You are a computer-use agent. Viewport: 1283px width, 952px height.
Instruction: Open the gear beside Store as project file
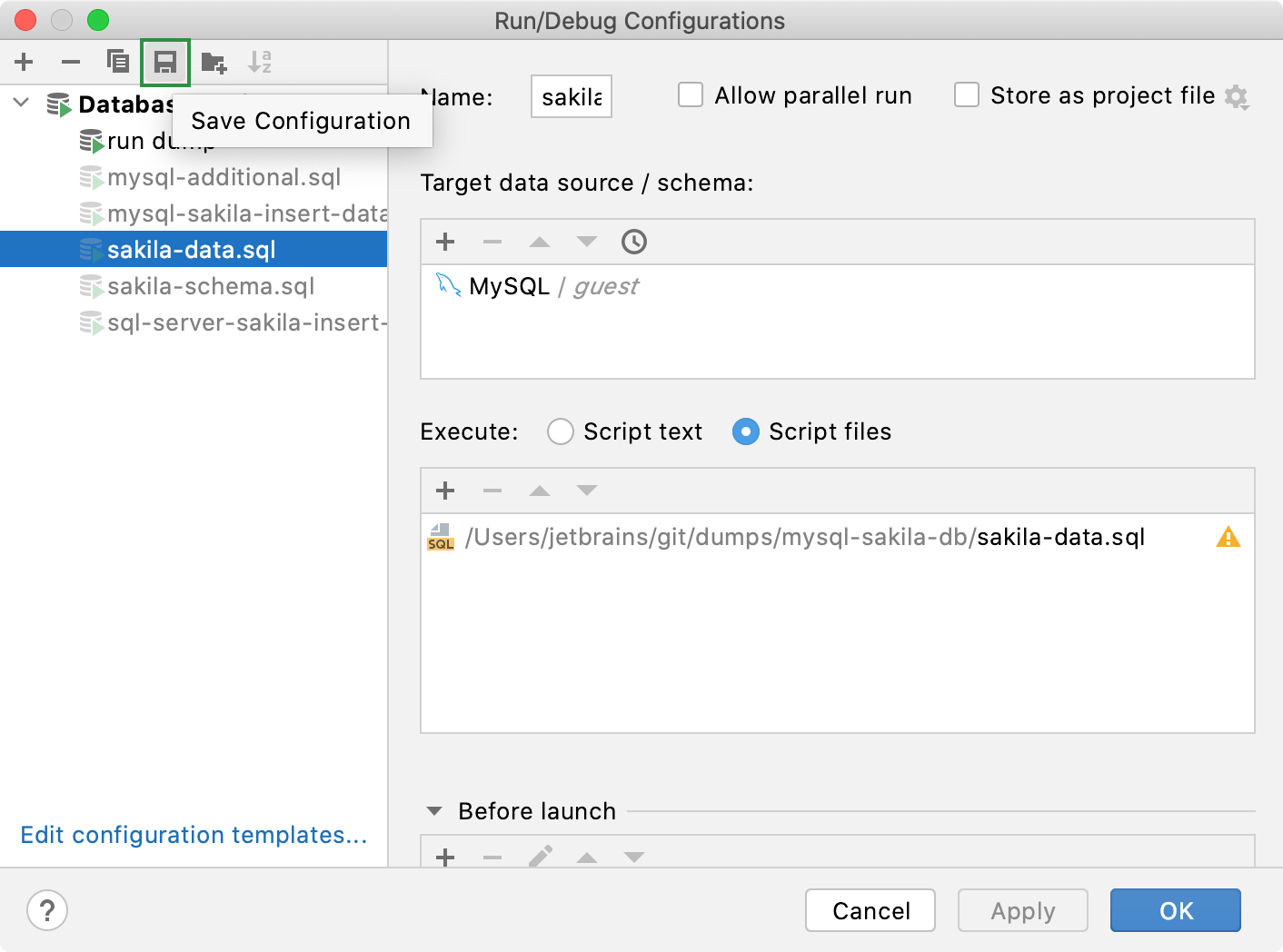[x=1237, y=97]
